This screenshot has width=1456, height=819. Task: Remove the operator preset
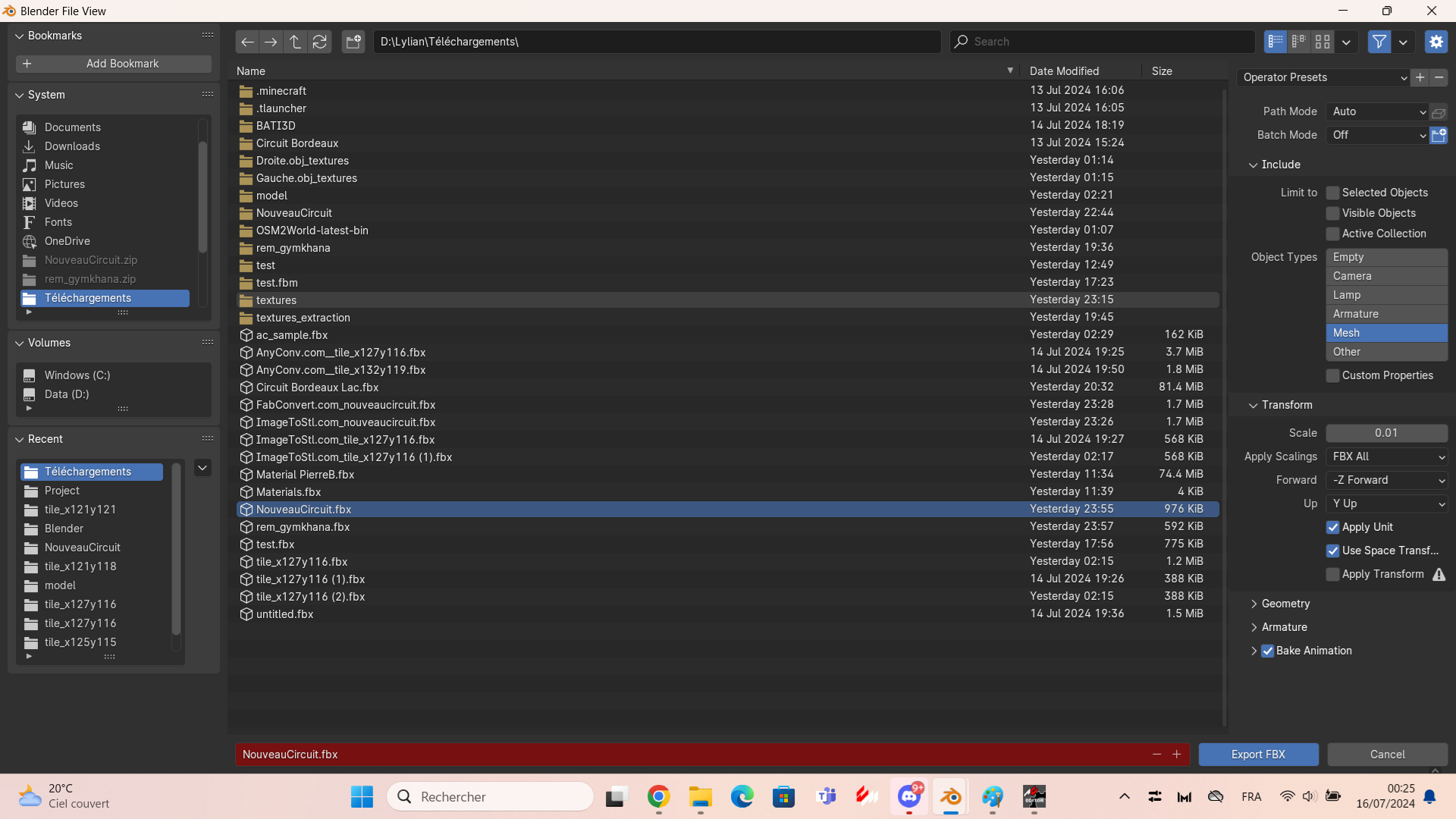pos(1439,77)
